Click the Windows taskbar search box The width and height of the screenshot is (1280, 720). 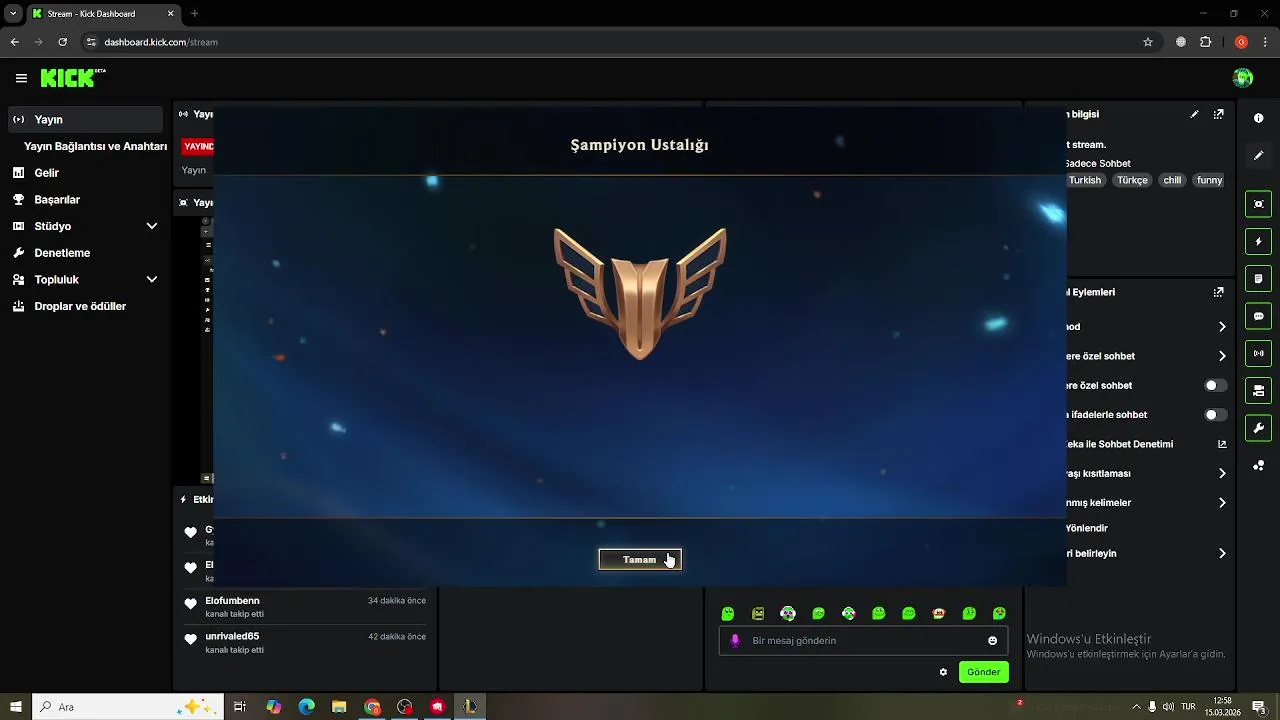click(x=128, y=707)
